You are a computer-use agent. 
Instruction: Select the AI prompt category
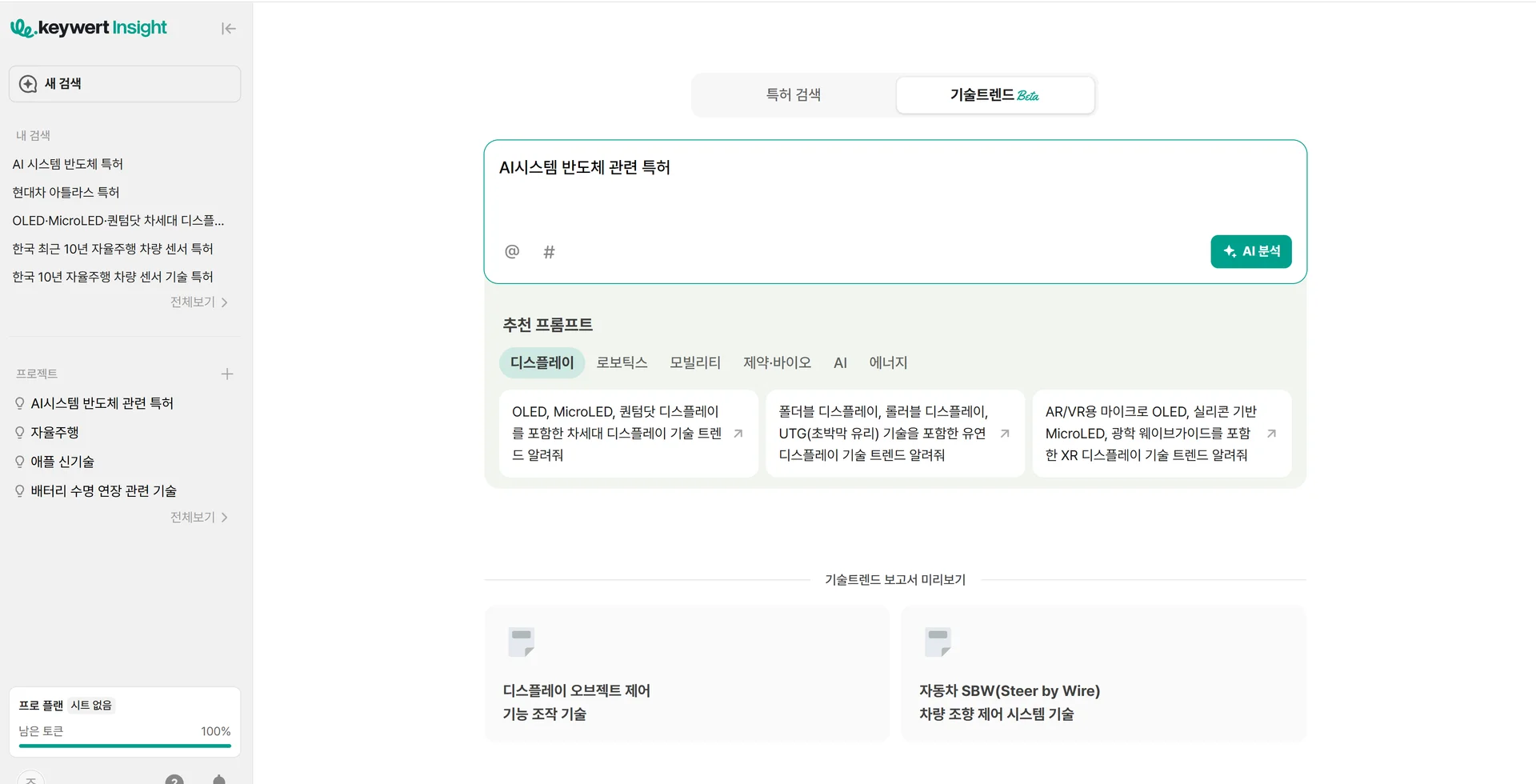coord(840,362)
